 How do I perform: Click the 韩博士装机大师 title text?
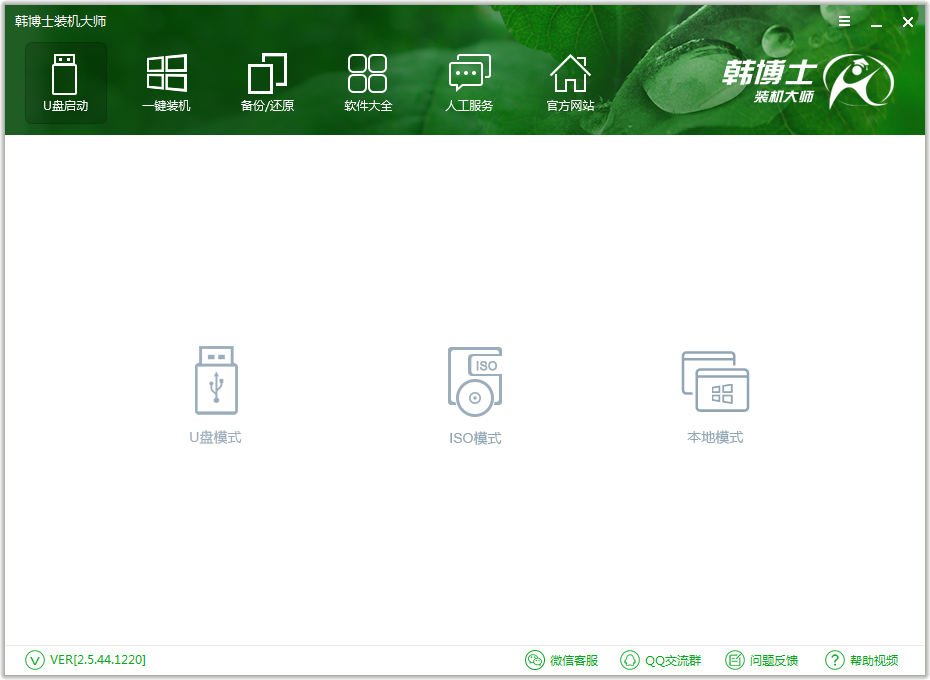[x=60, y=21]
